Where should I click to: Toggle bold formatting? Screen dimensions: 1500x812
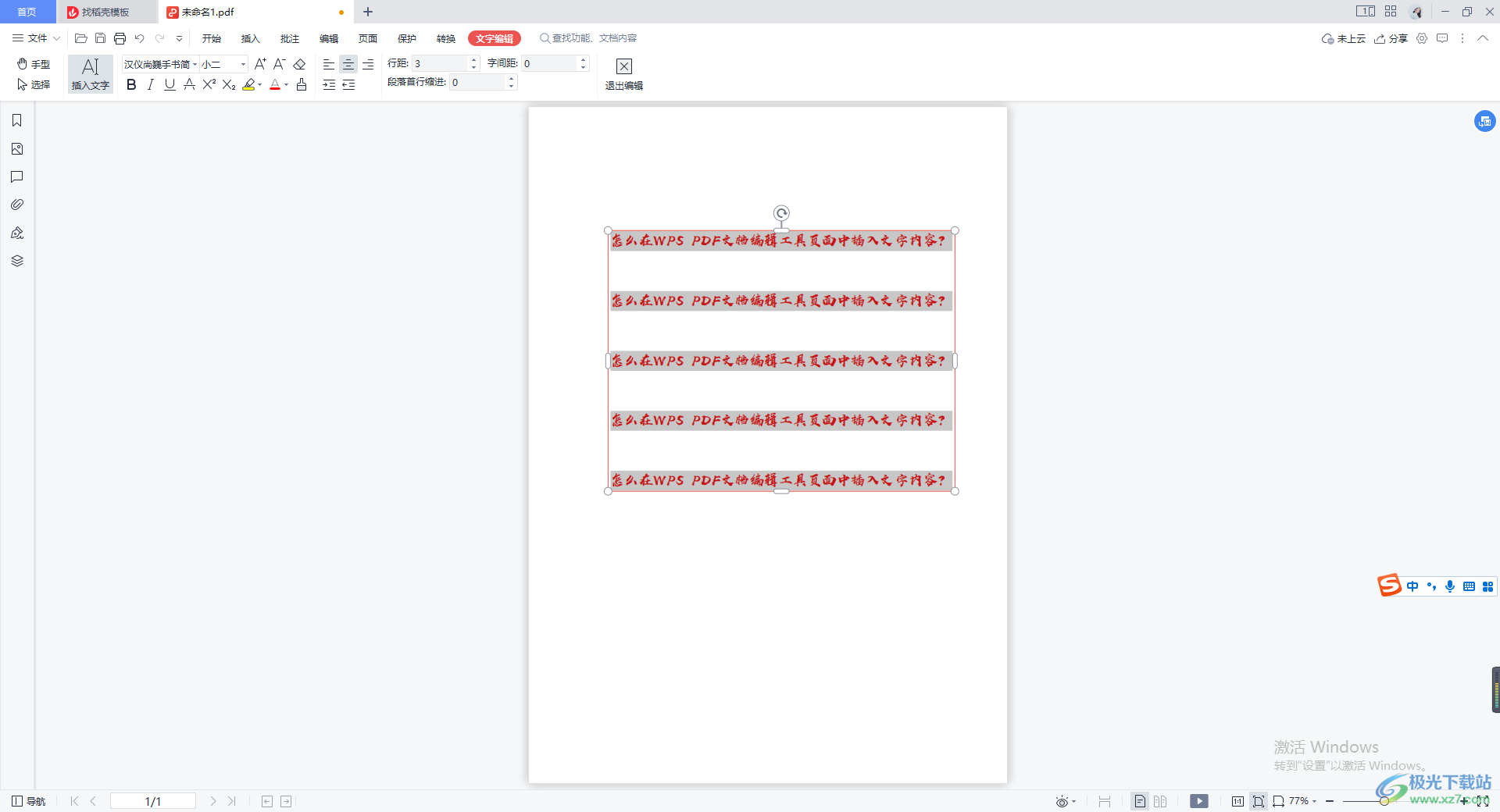tap(131, 84)
